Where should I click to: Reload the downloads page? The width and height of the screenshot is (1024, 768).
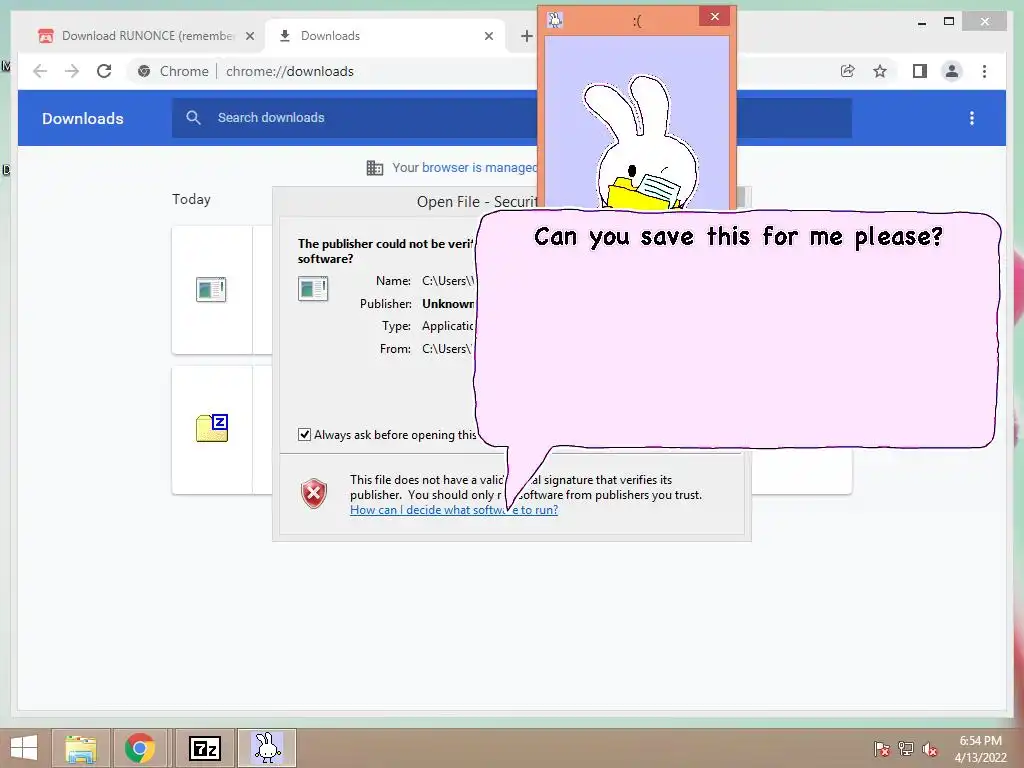[104, 71]
